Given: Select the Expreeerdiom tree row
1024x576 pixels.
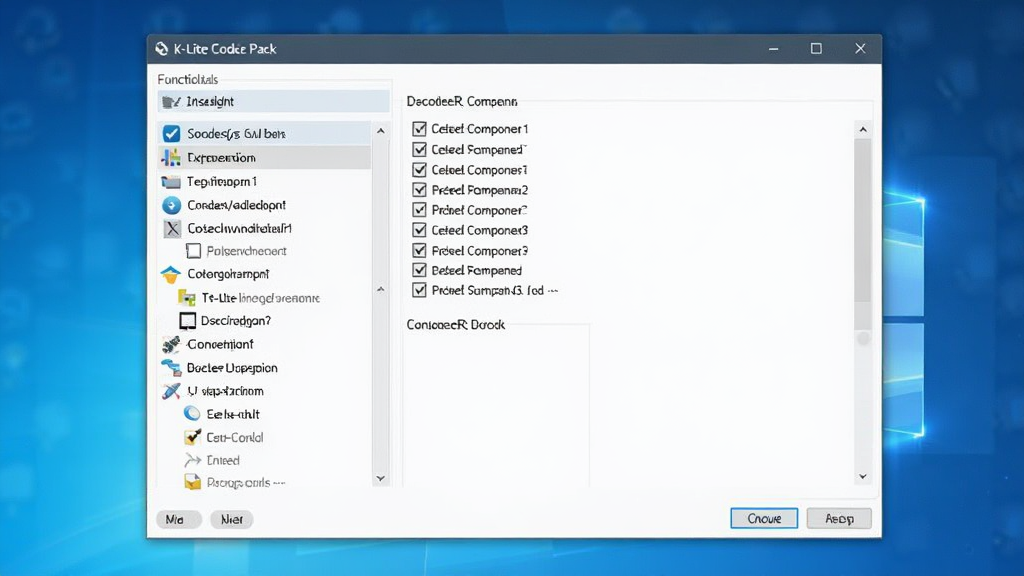Looking at the screenshot, I should point(264,157).
